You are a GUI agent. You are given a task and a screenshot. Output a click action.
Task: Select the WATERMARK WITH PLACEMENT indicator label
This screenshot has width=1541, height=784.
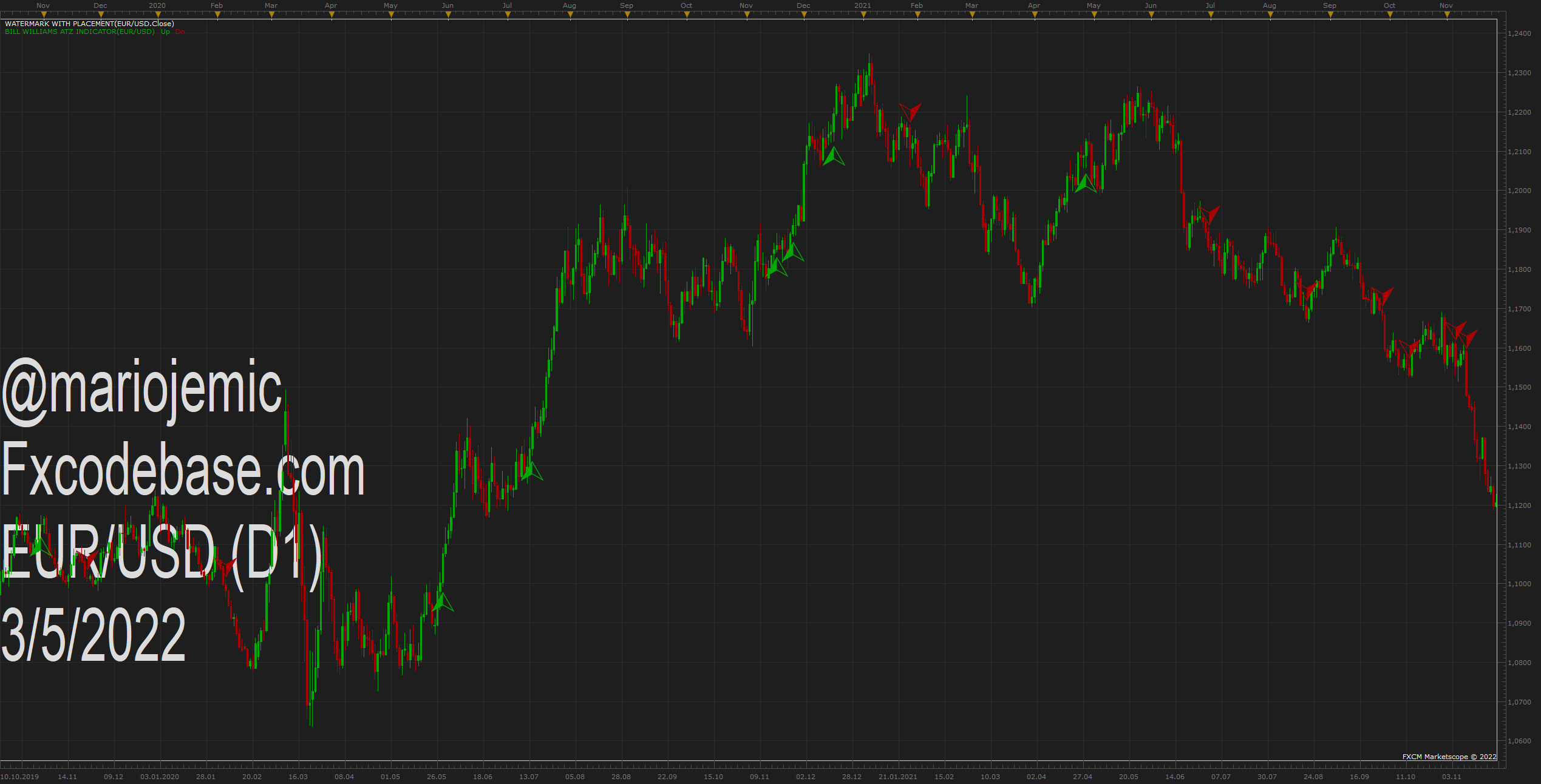pos(89,24)
